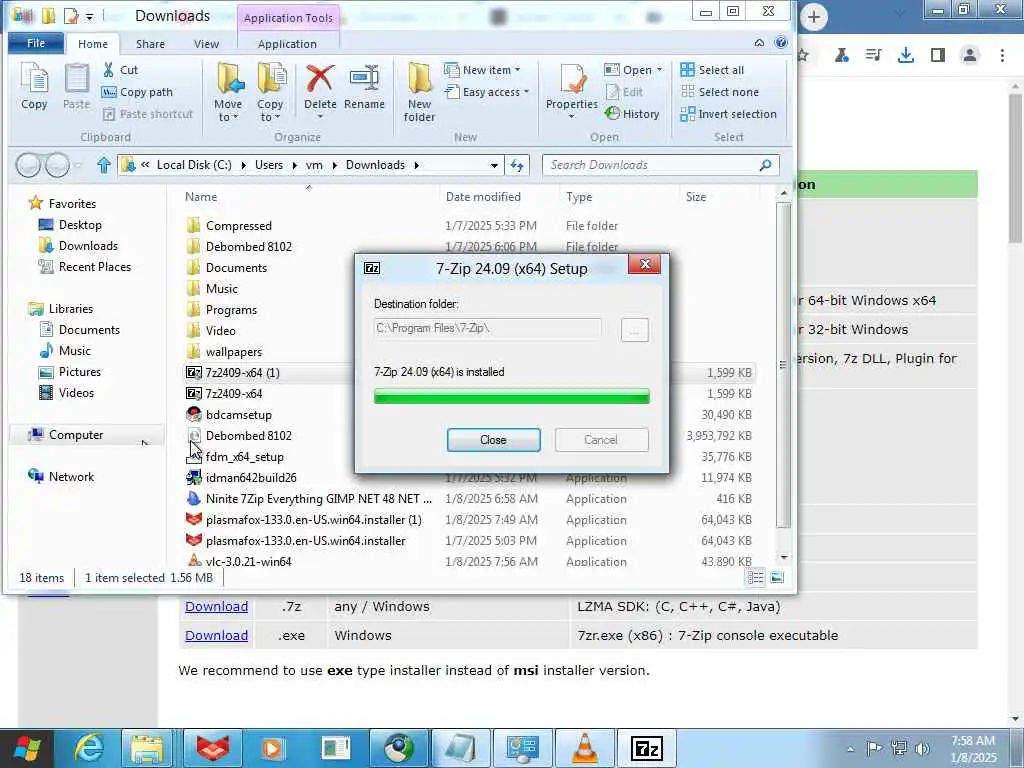
Task: Select Computer in the navigation pane
Action: 76,435
